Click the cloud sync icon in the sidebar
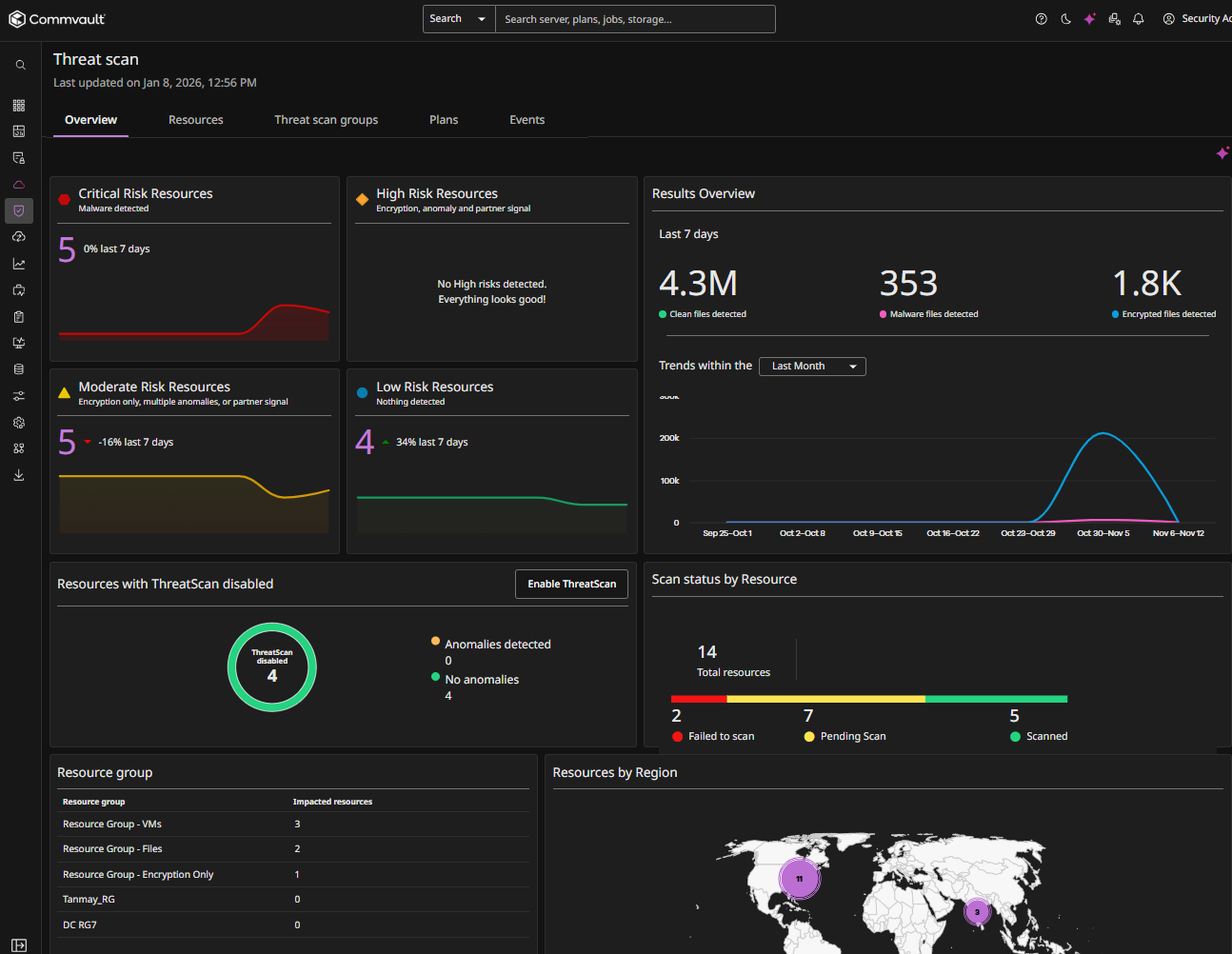This screenshot has height=954, width=1232. tap(19, 237)
